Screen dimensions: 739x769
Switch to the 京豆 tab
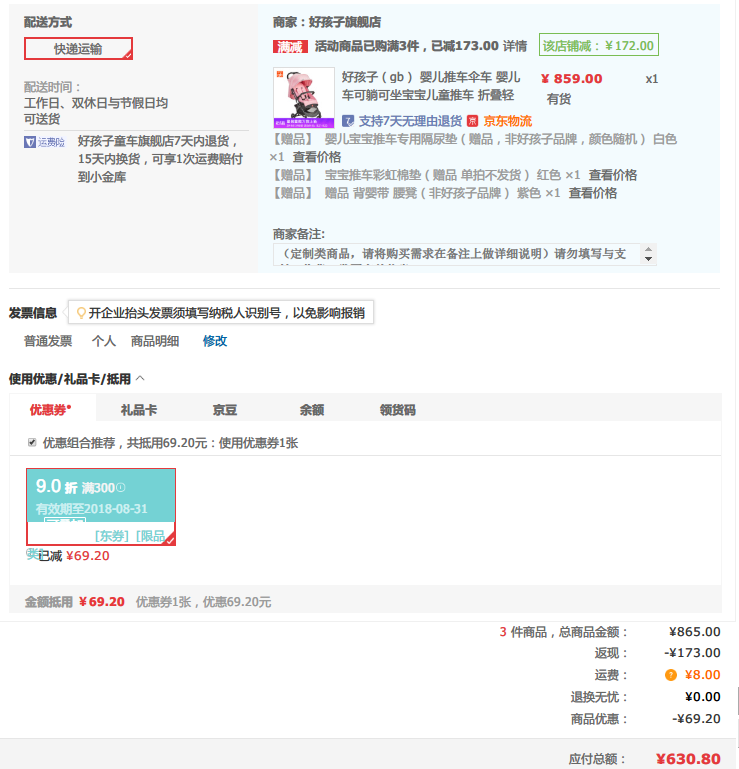(225, 410)
